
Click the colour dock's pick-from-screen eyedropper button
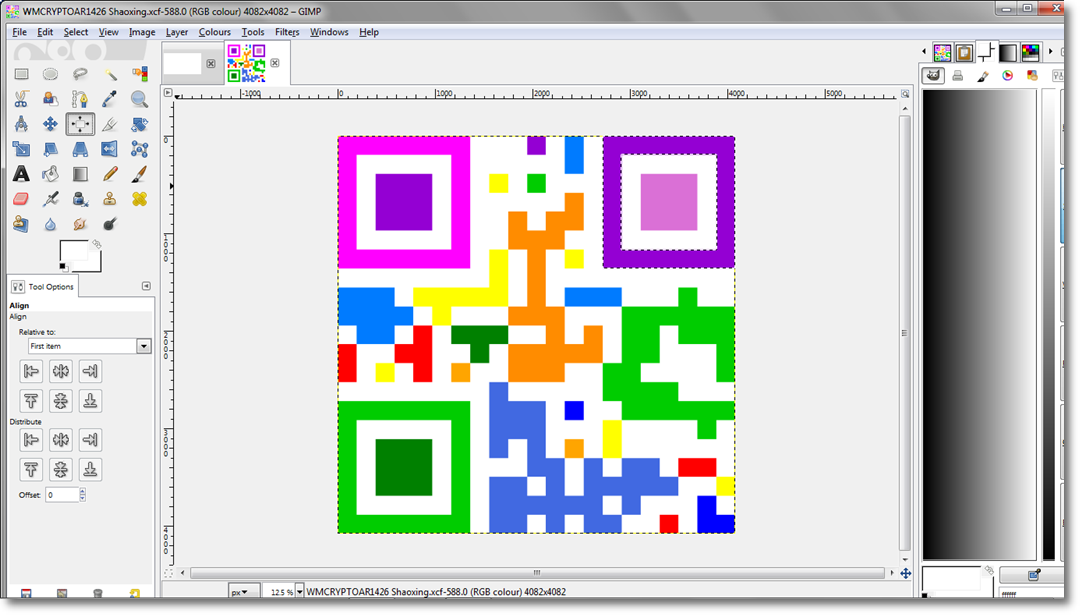coord(1032,575)
